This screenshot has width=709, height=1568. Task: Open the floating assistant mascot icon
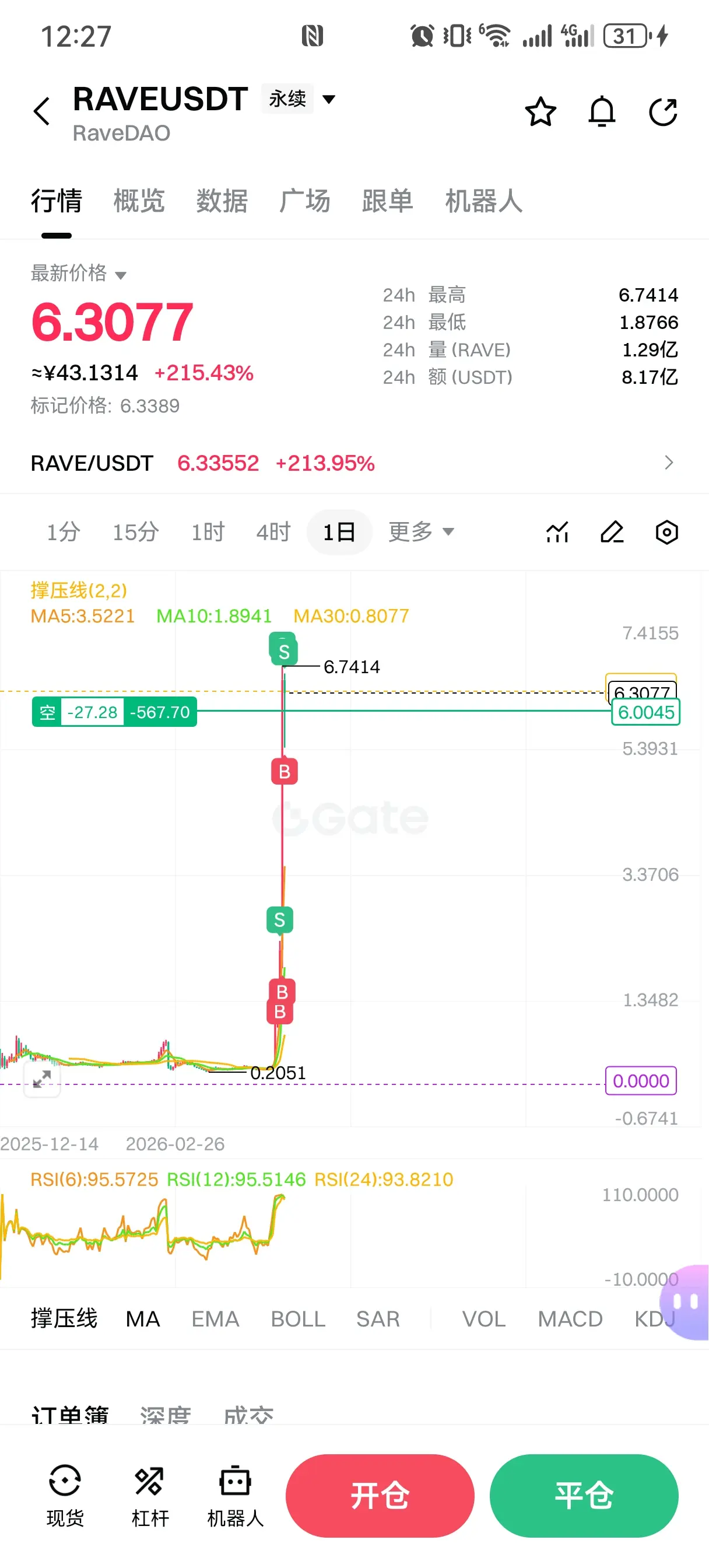(686, 1303)
